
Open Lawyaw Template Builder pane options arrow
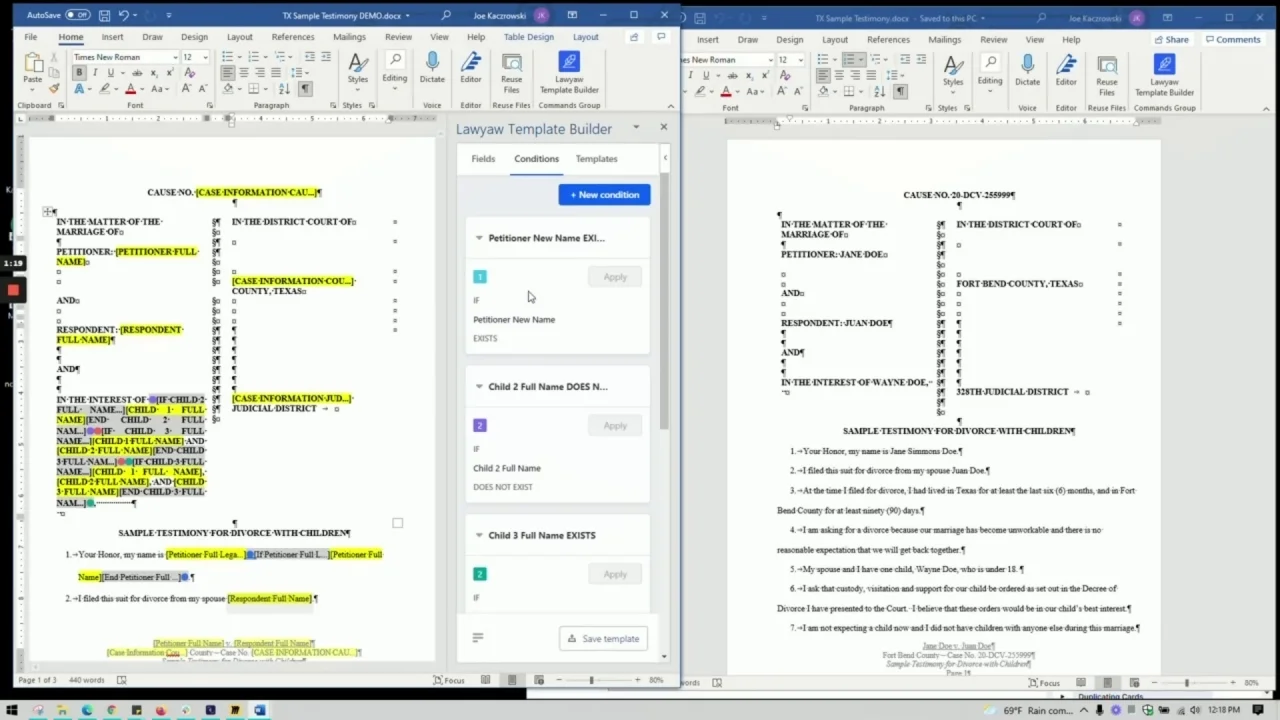pyautogui.click(x=636, y=128)
